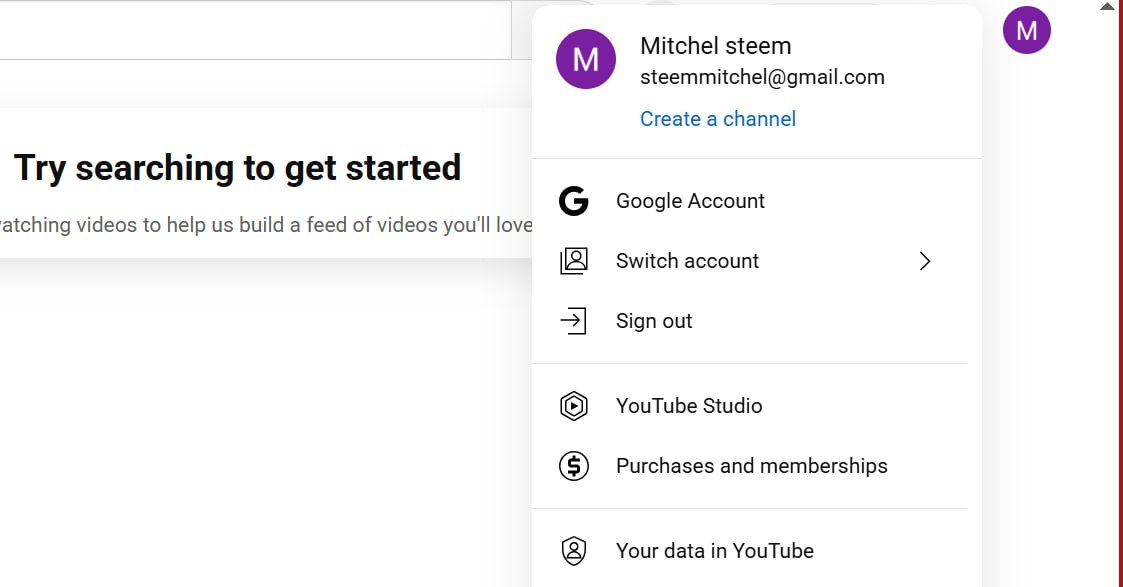Screen dimensions: 1123x587
Task: Open YouTube Studio from the menu
Action: [689, 406]
